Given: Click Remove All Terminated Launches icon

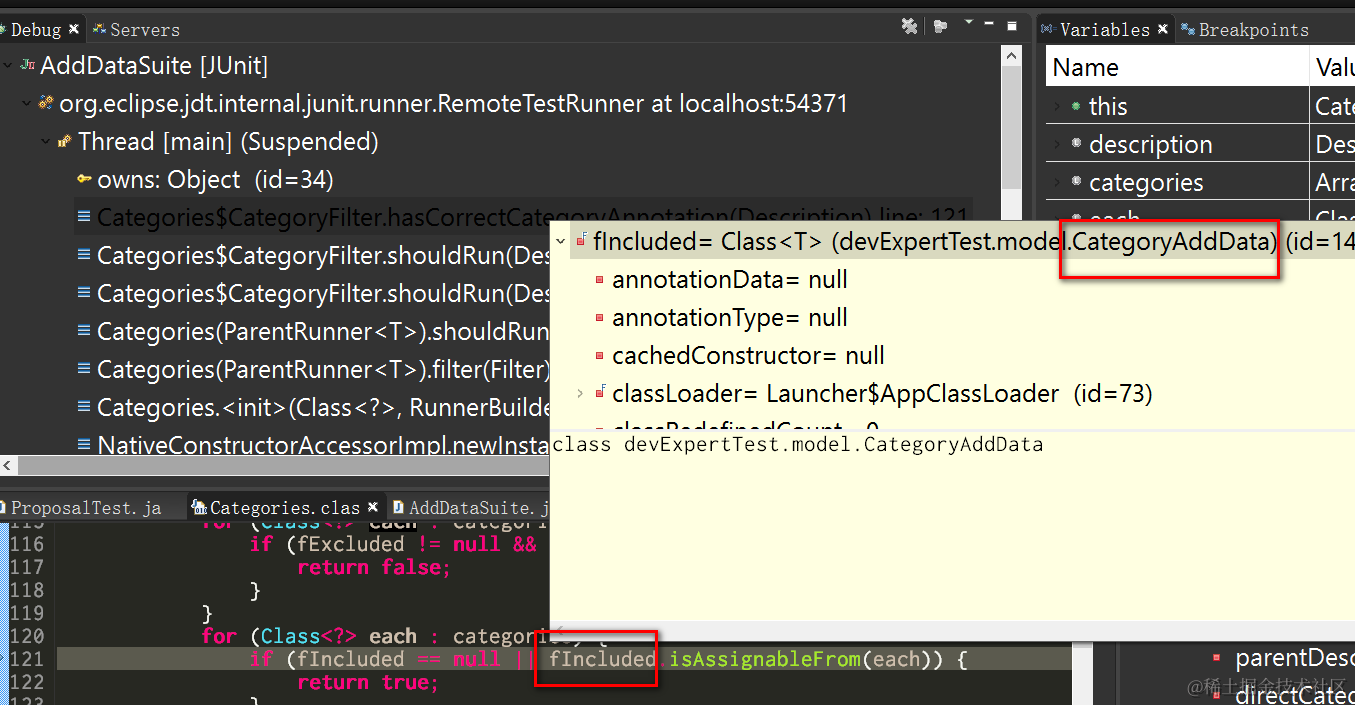Looking at the screenshot, I should (909, 27).
